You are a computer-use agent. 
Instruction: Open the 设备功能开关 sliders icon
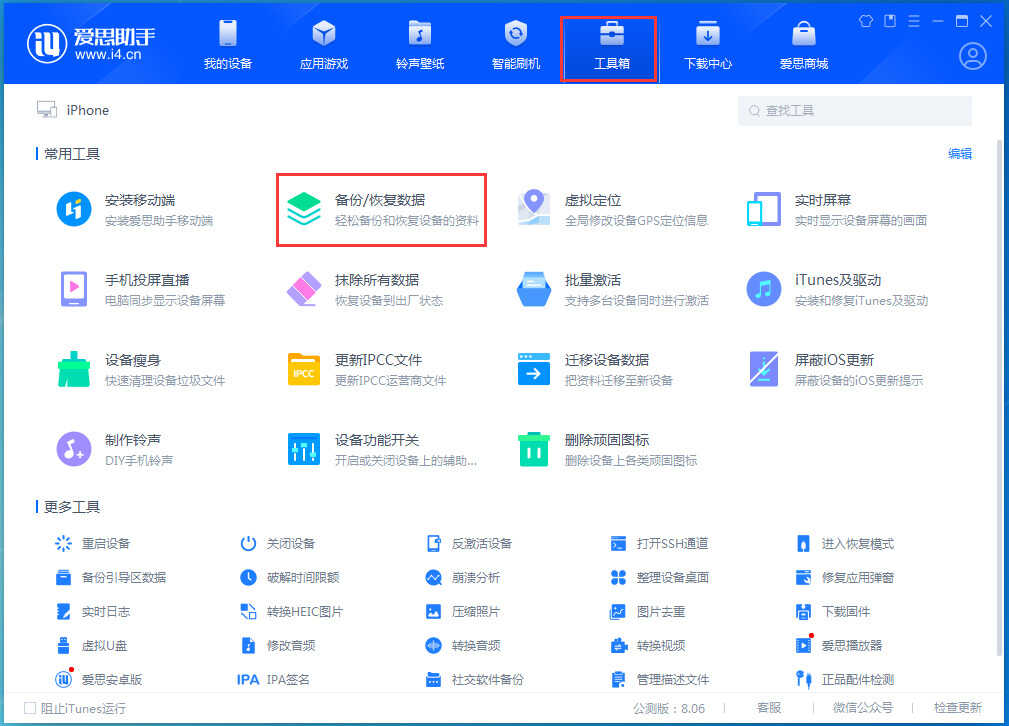click(x=303, y=449)
